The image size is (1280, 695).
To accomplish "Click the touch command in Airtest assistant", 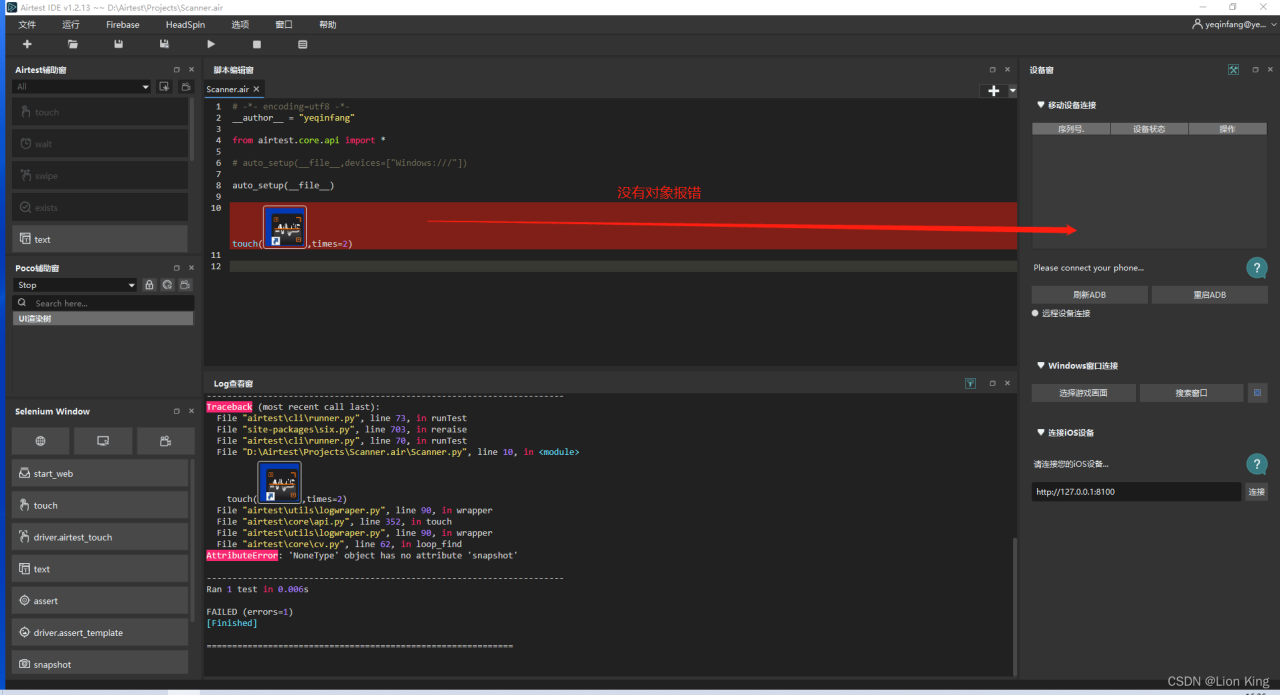I will pyautogui.click(x=100, y=112).
